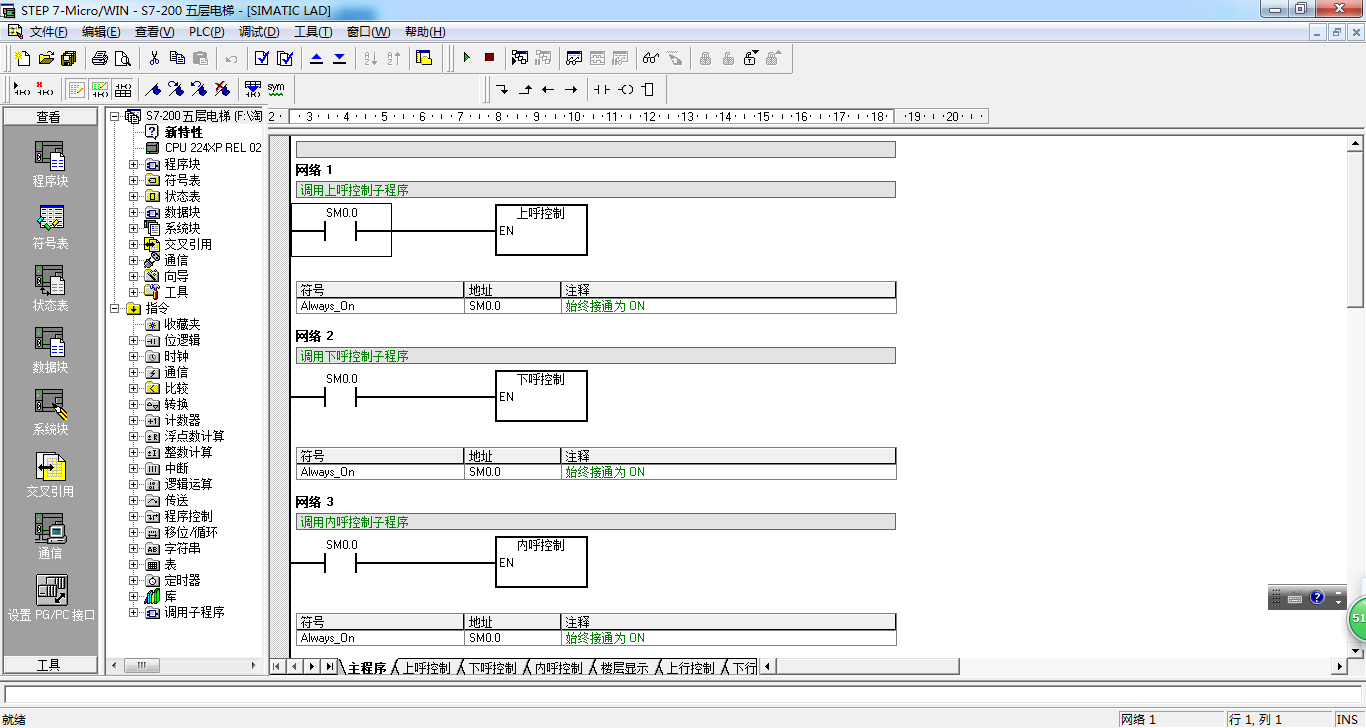
Task: Open 设置 PG/PC 接口 in the navigation bar
Action: click(51, 598)
